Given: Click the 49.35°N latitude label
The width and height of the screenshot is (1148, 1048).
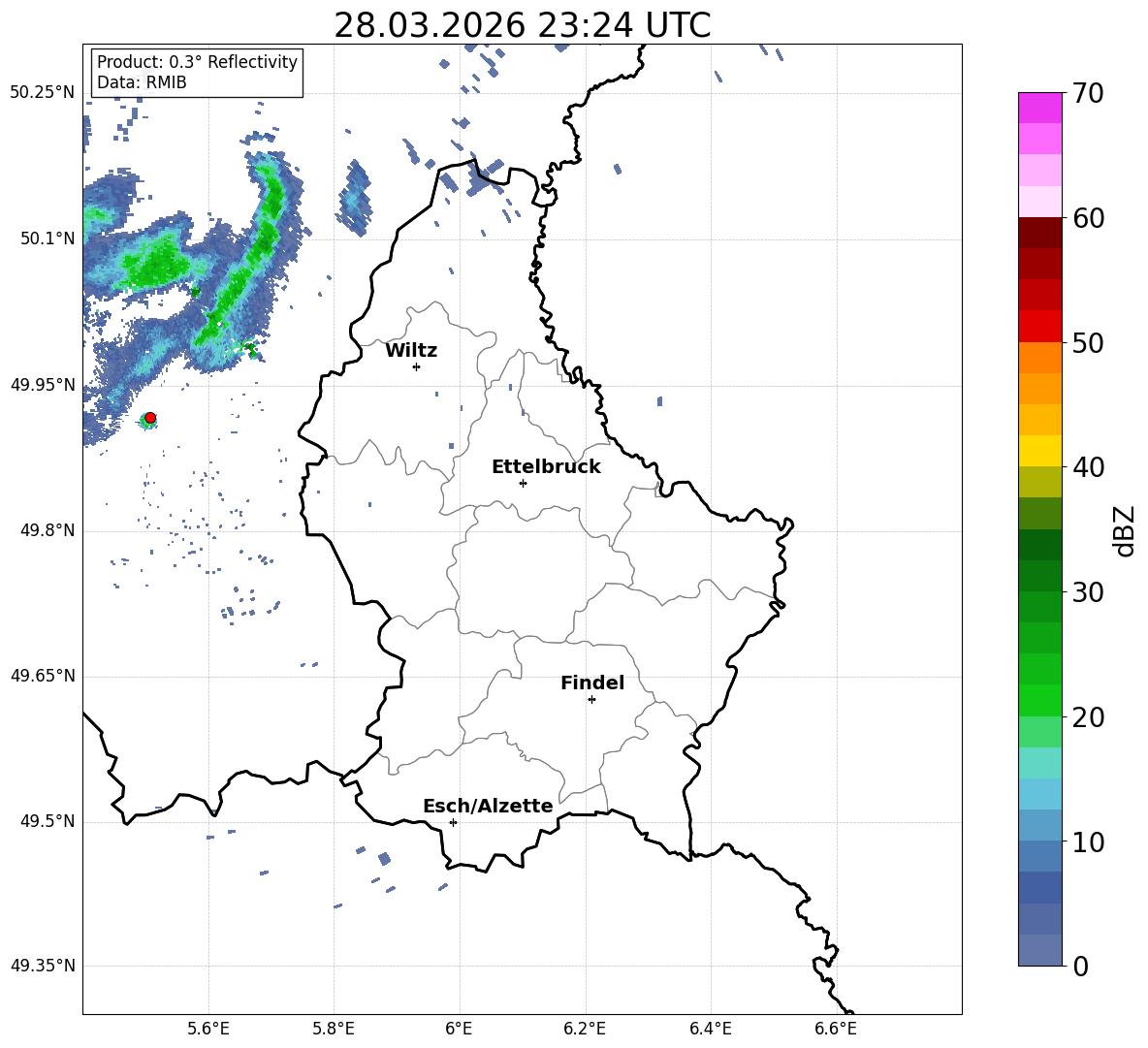Looking at the screenshot, I should coord(43,966).
